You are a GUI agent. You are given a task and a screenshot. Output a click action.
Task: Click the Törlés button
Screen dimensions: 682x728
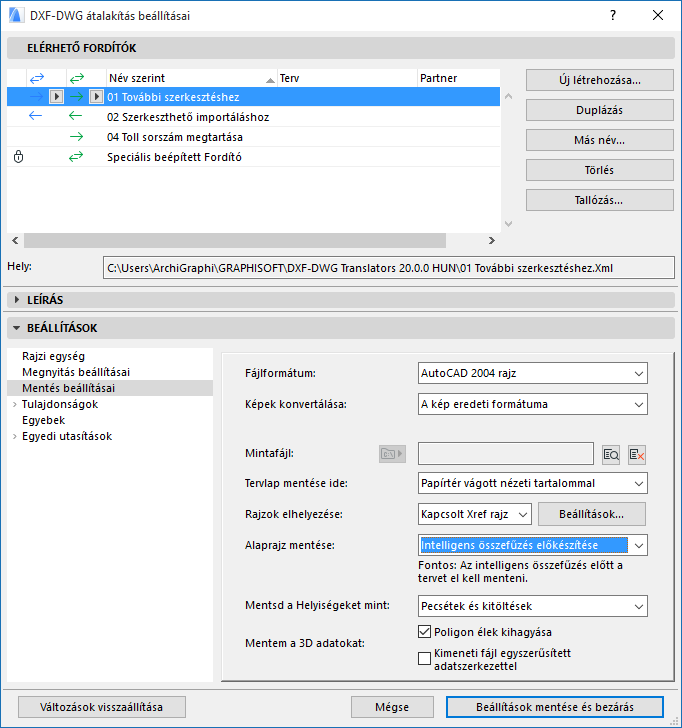tap(599, 170)
